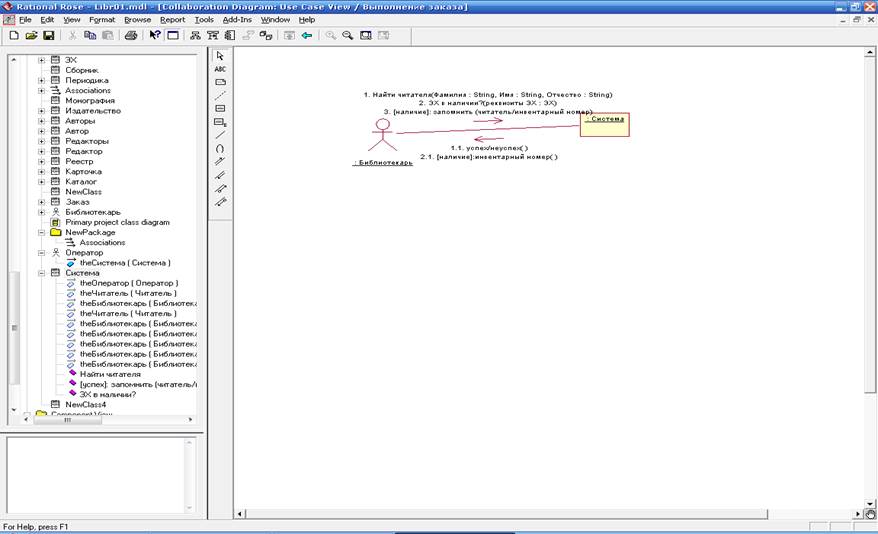Click the context help arrow icon
Screen dimensions: 878x534
coord(155,35)
